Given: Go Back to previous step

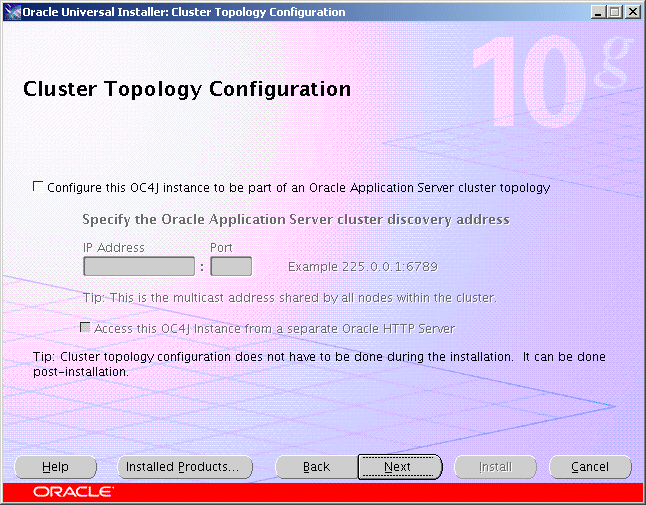Looking at the screenshot, I should (316, 467).
